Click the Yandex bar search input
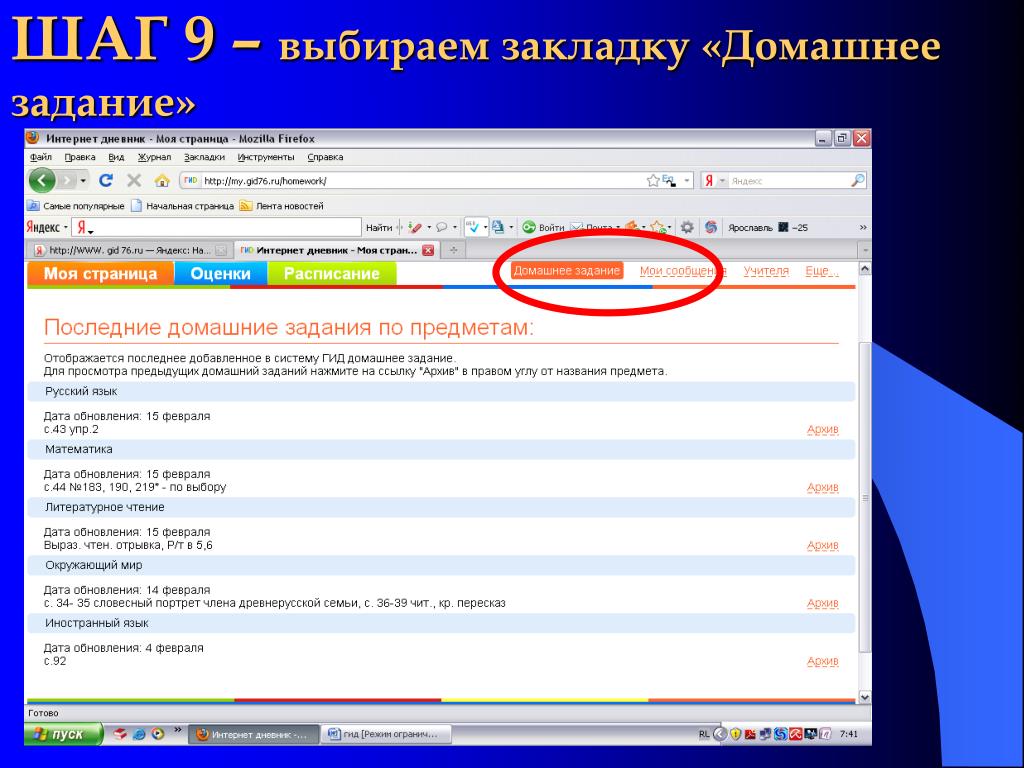This screenshot has height=768, width=1024. click(216, 227)
